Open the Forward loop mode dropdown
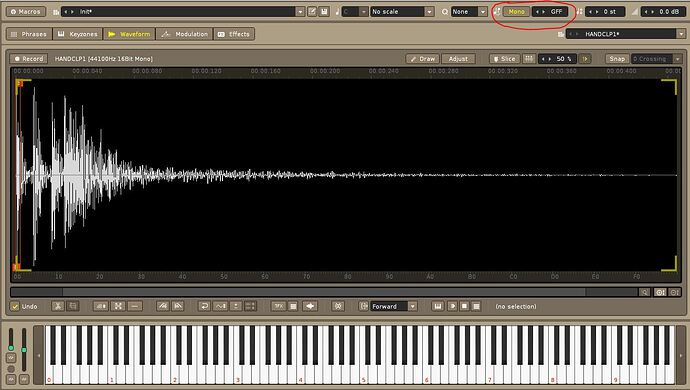 [412, 306]
